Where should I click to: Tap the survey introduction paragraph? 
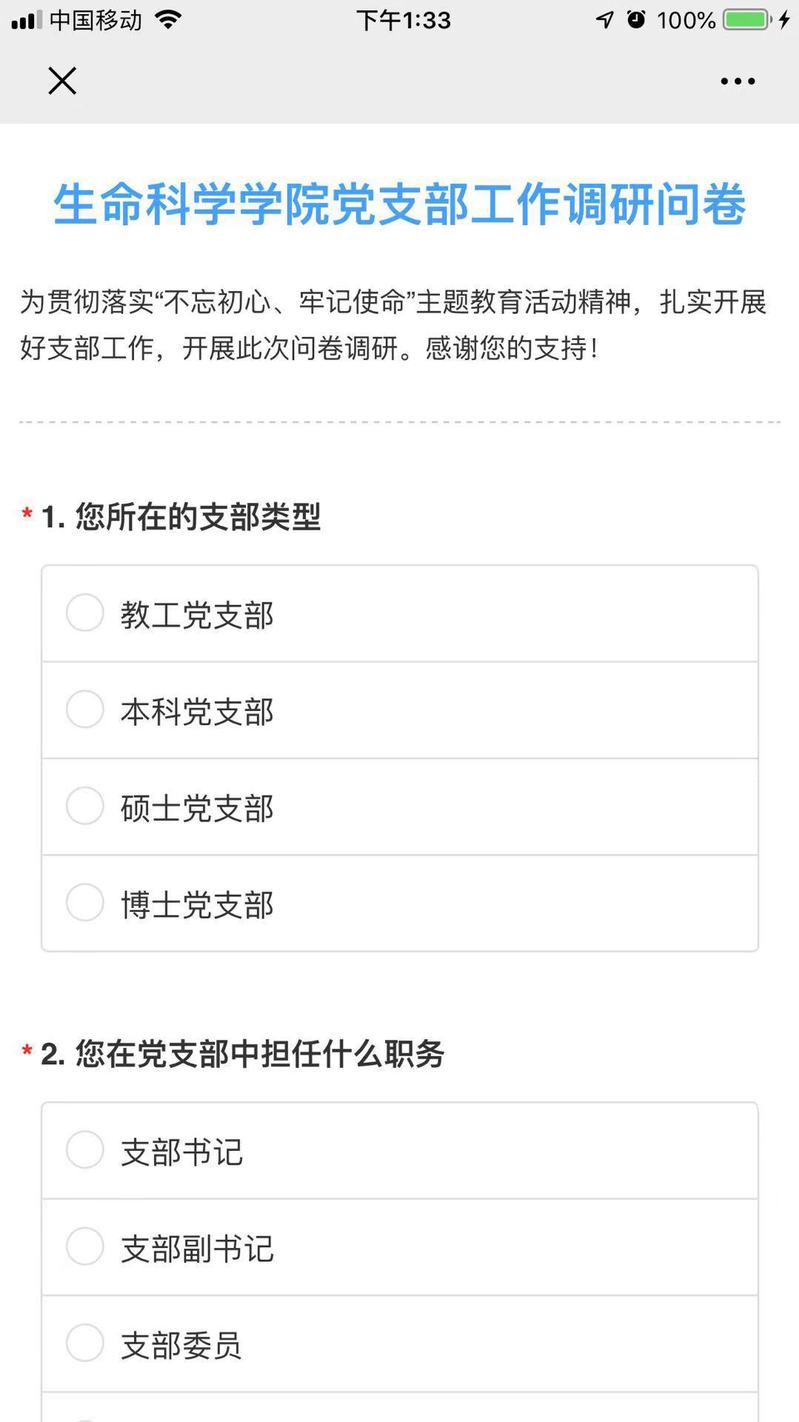coord(393,325)
